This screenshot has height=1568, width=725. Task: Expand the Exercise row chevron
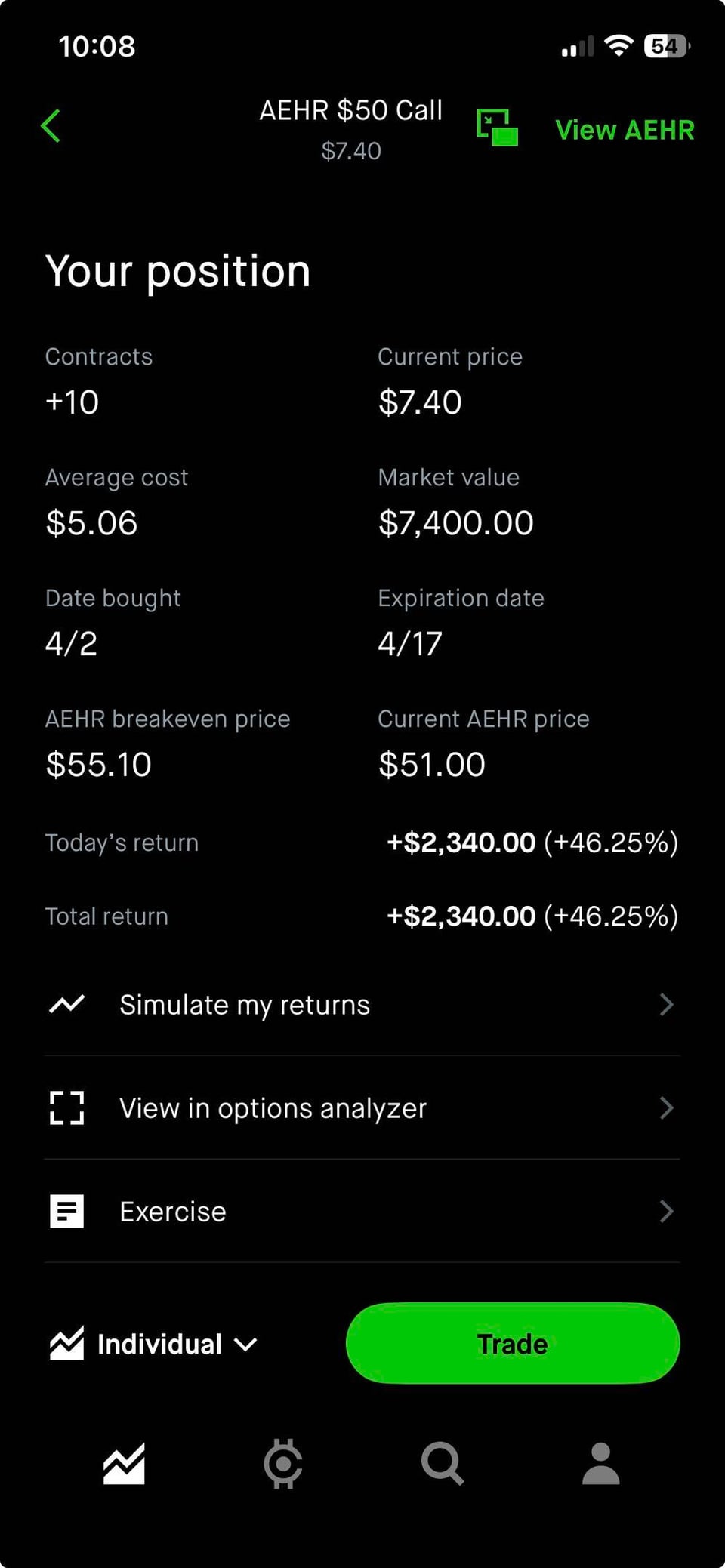coord(666,1211)
